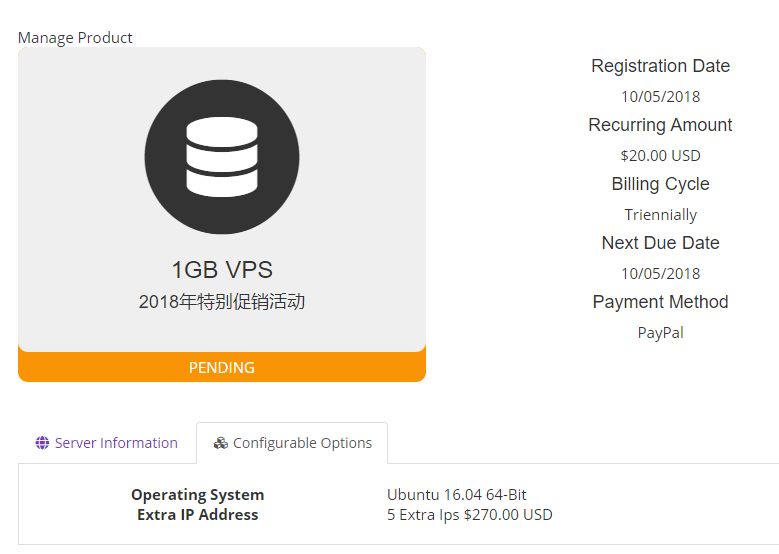Click the Ubuntu 16.04 64-Bit value
The width and height of the screenshot is (779, 554).
pos(456,495)
